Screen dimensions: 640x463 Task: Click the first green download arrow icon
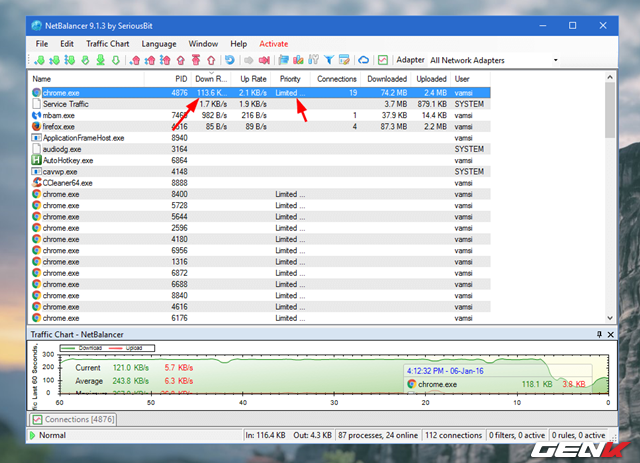pos(38,60)
